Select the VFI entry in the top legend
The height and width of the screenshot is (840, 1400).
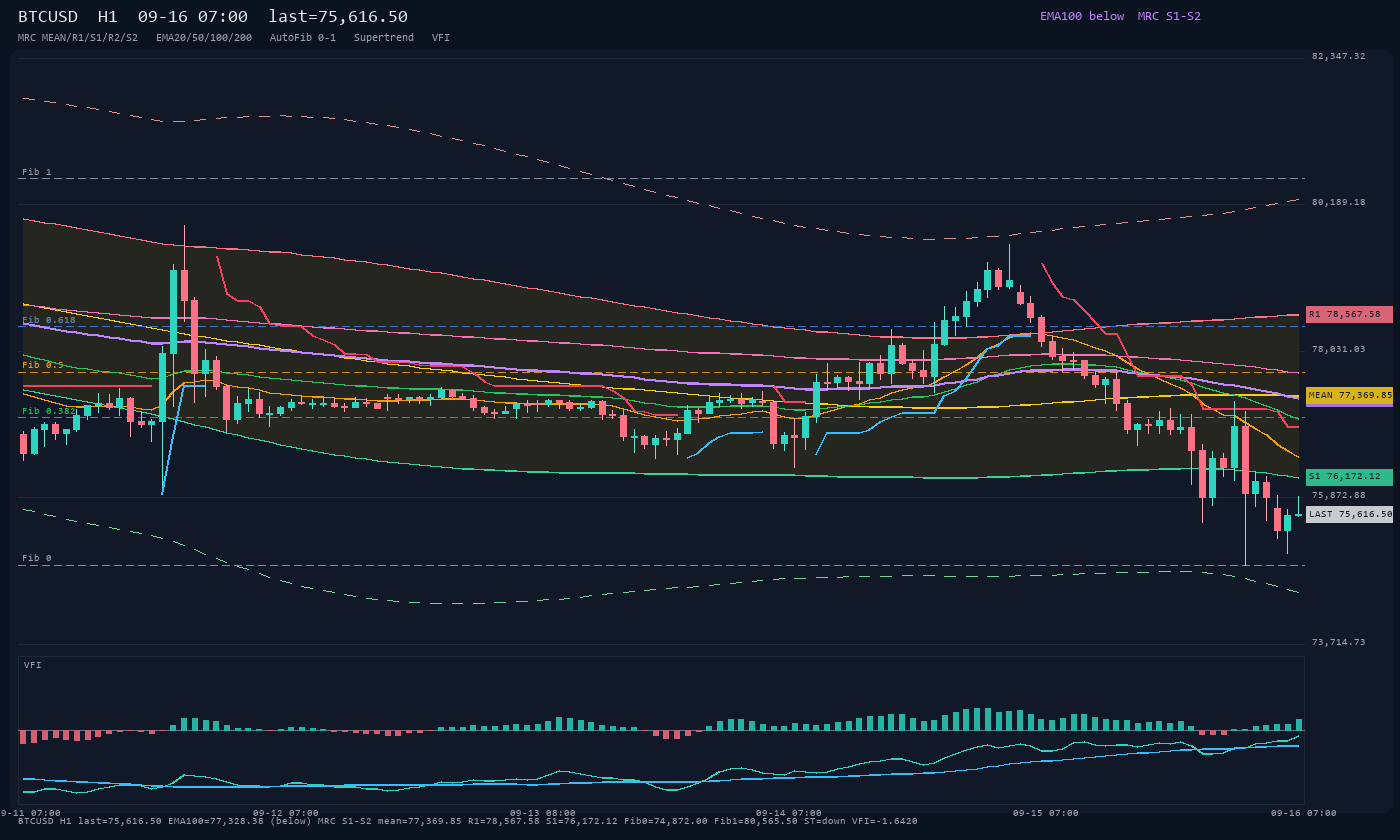point(441,37)
